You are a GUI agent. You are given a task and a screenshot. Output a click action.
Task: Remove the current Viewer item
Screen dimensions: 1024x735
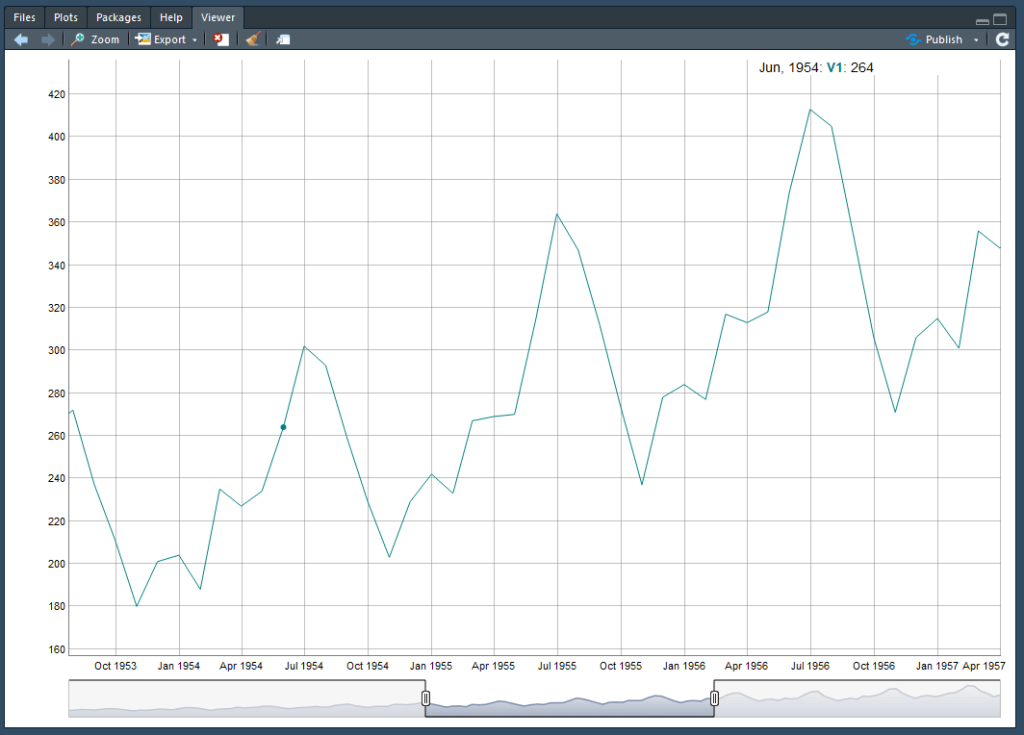[x=221, y=39]
